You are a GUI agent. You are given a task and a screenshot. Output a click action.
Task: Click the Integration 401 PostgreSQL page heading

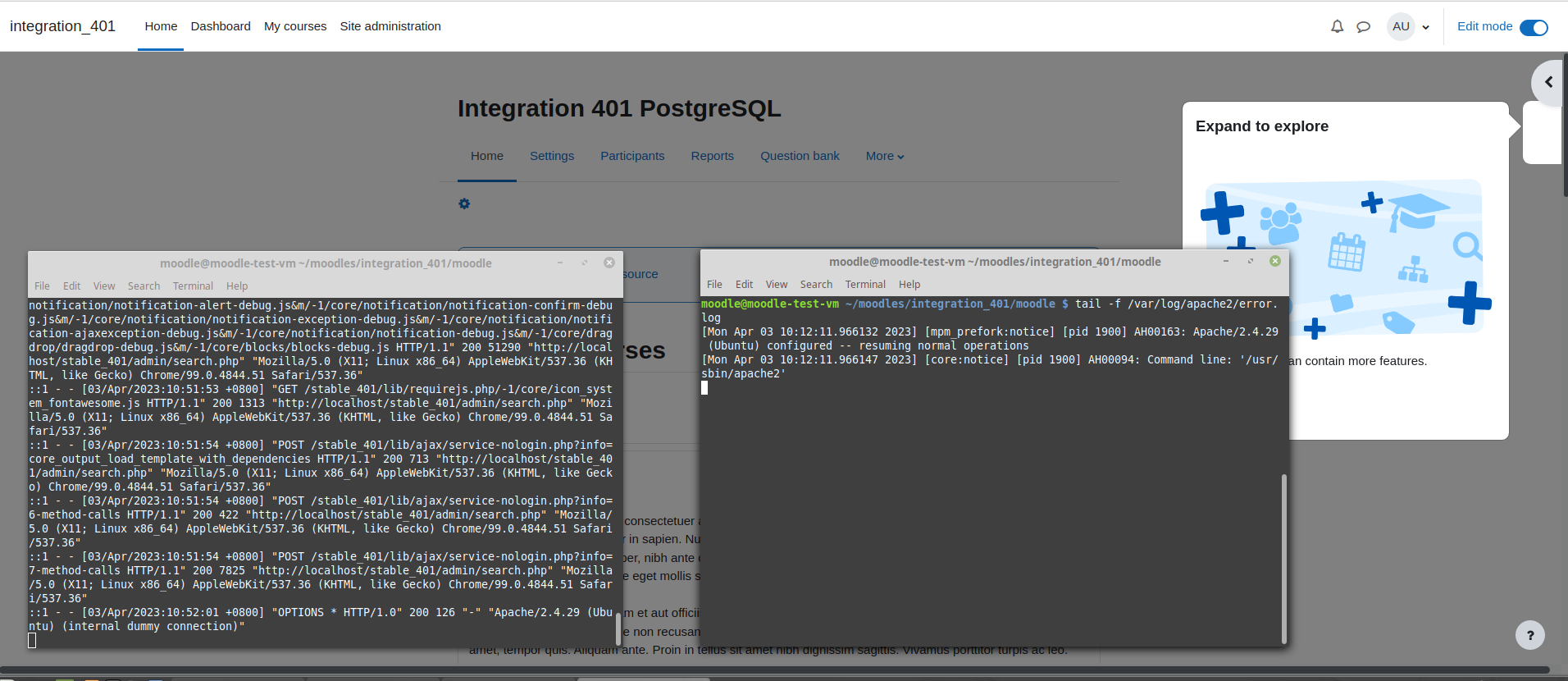(x=619, y=108)
